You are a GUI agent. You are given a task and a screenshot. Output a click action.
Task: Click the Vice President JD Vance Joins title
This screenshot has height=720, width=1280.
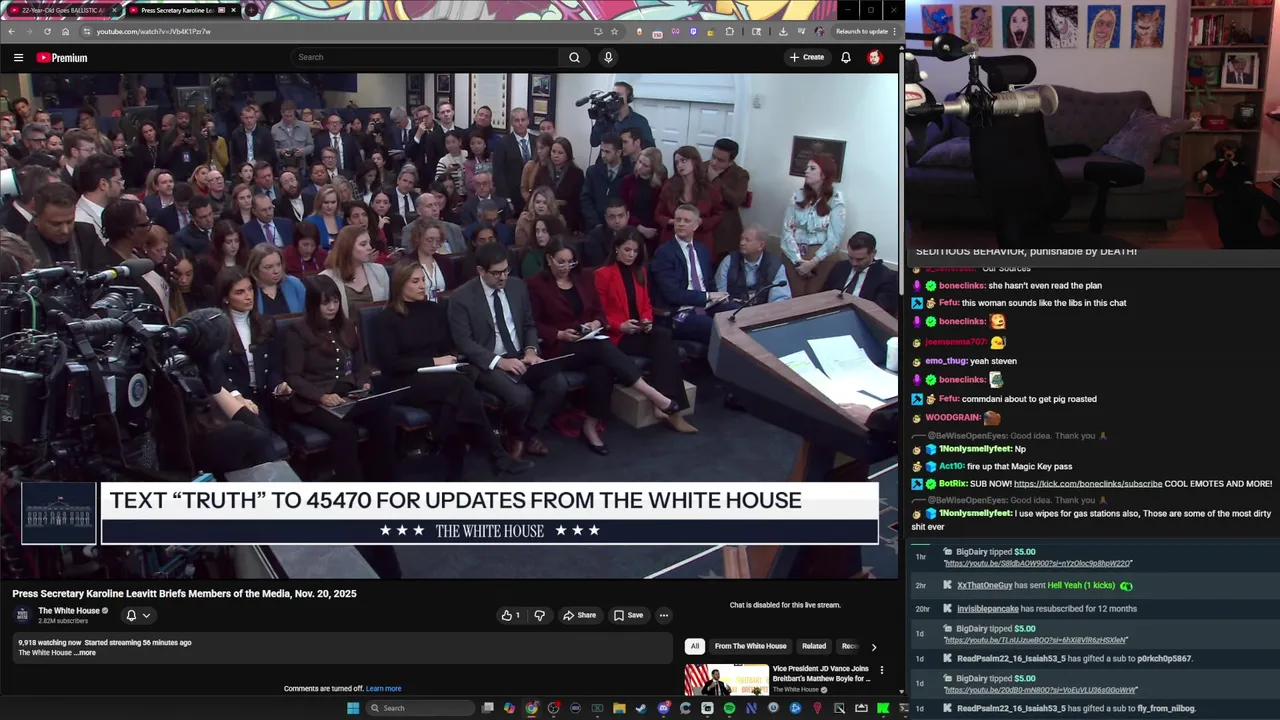click(x=820, y=674)
